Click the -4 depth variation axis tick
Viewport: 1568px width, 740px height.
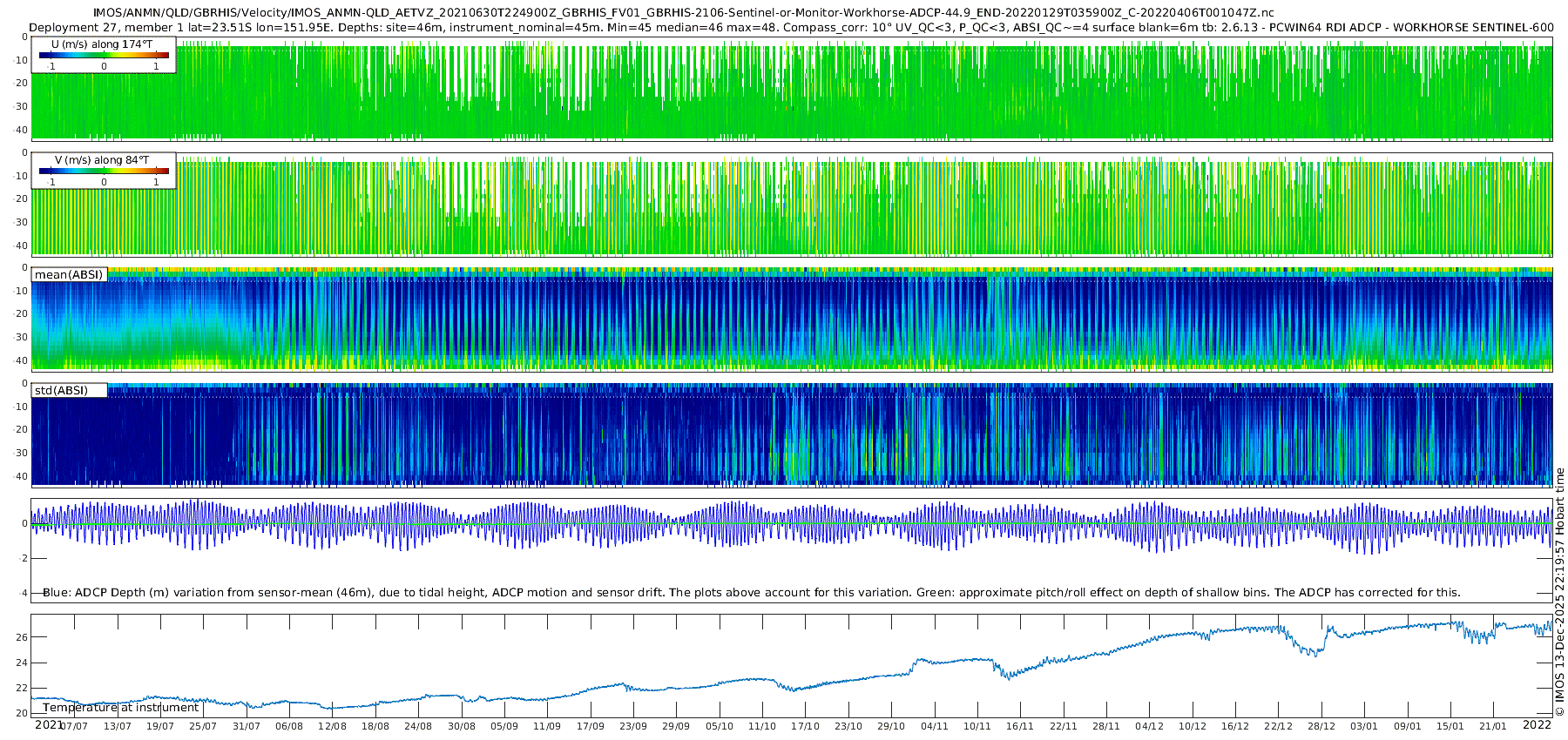click(22, 593)
